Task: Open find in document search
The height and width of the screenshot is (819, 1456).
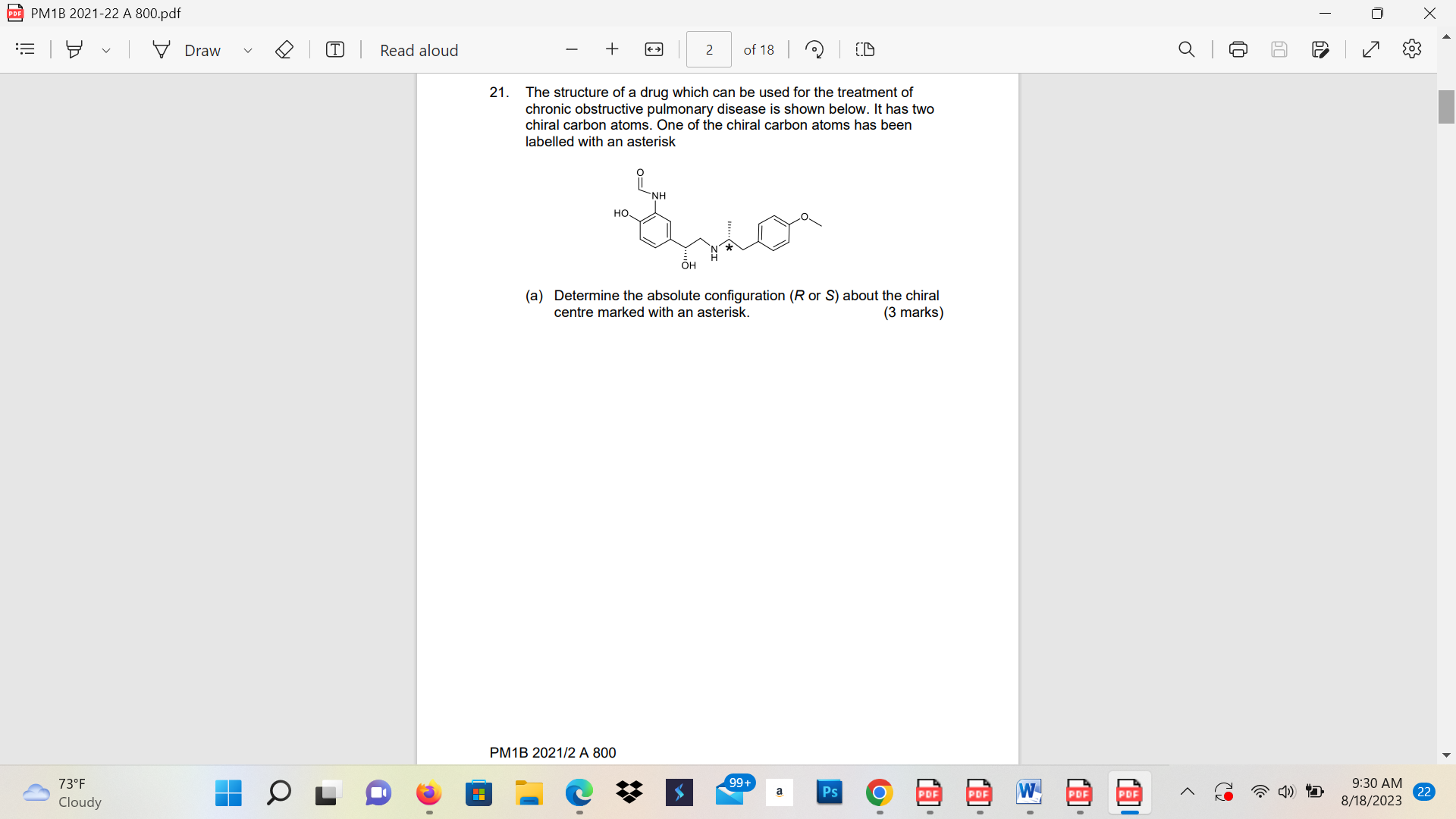Action: point(1187,50)
